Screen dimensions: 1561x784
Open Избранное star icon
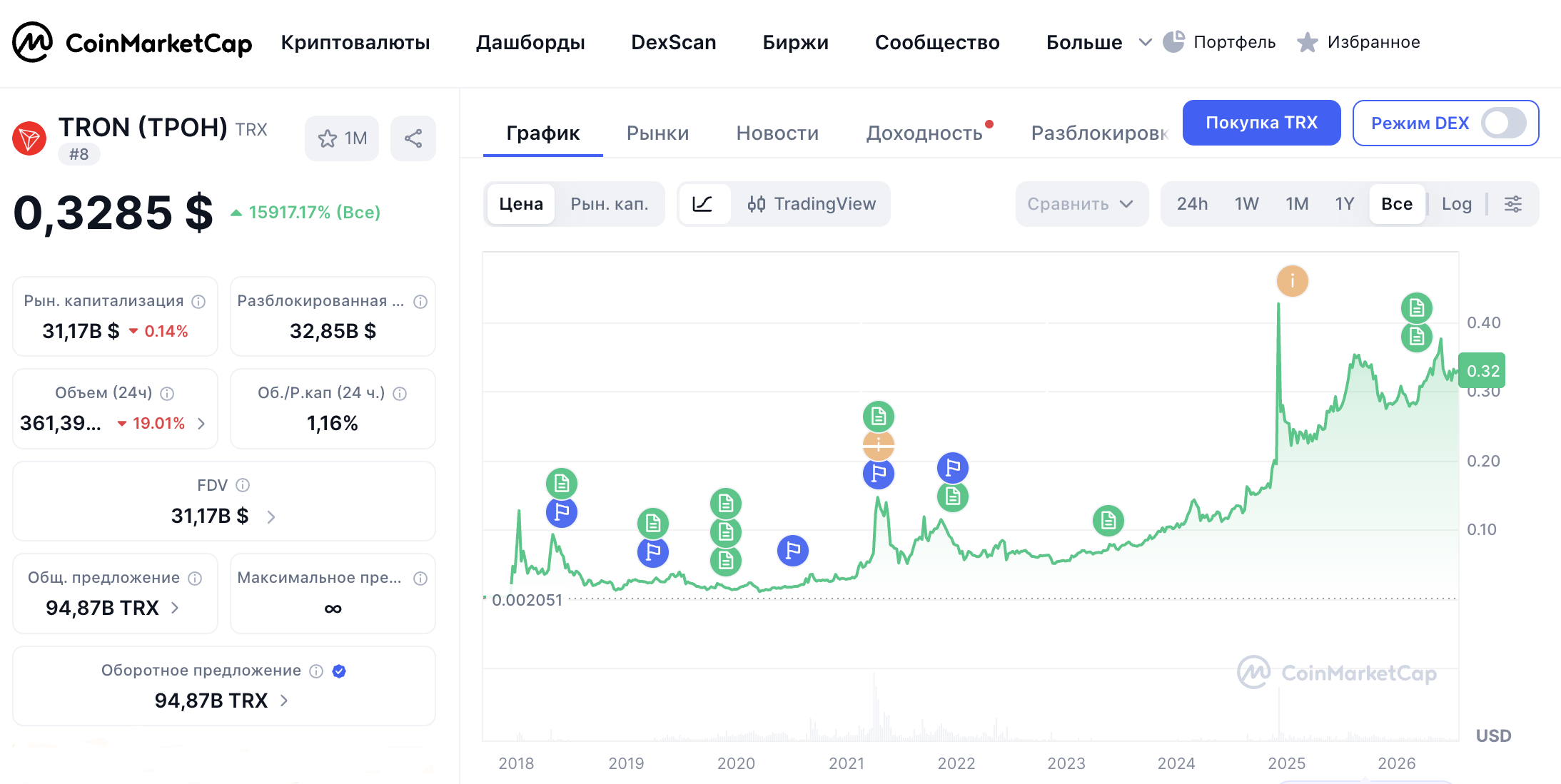pyautogui.click(x=1308, y=42)
